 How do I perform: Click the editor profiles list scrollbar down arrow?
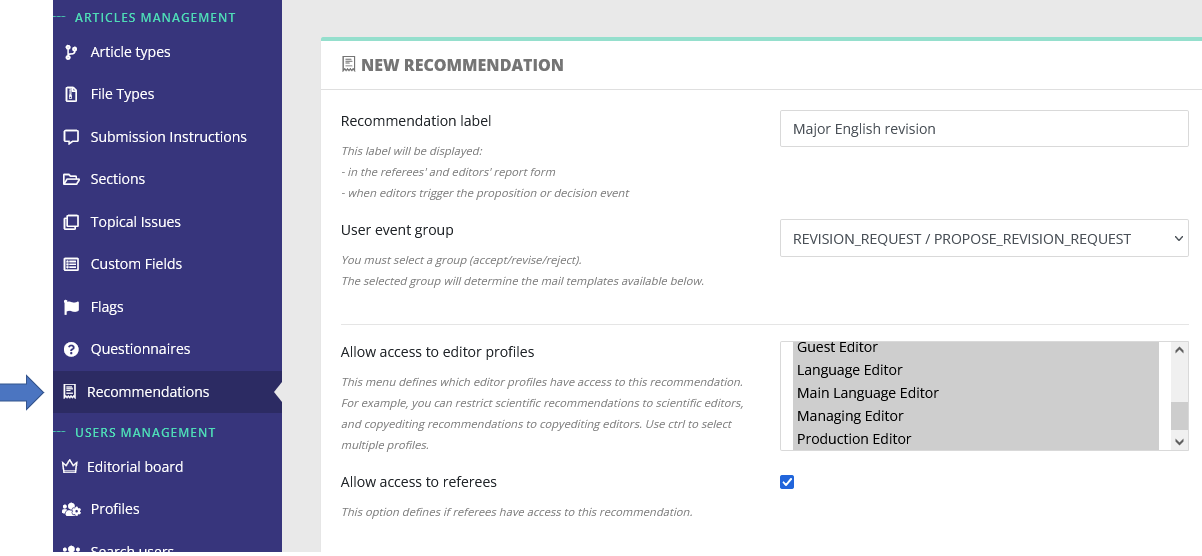pos(1179,440)
